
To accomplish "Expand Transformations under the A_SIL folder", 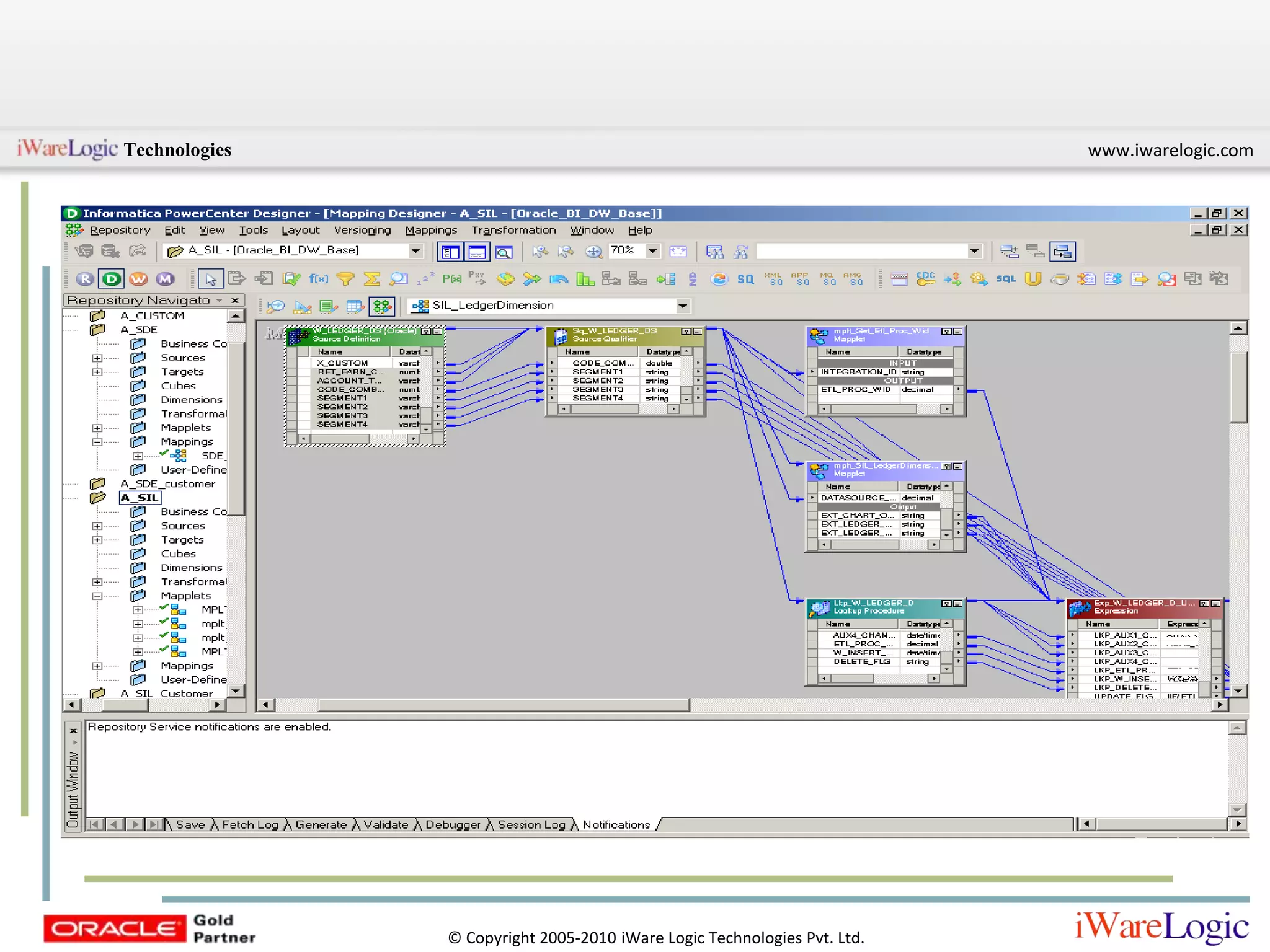I will pyautogui.click(x=97, y=583).
